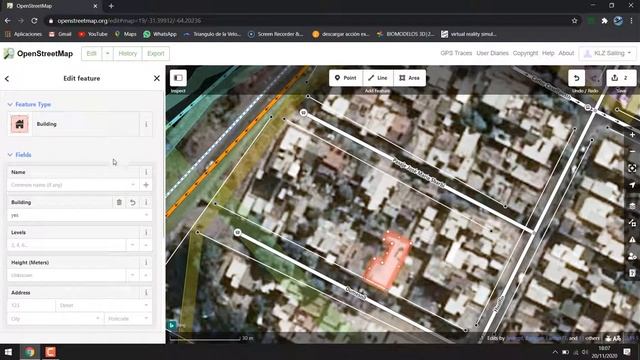Zoom in on the map
Screen dimensions: 640x360
tap(632, 135)
